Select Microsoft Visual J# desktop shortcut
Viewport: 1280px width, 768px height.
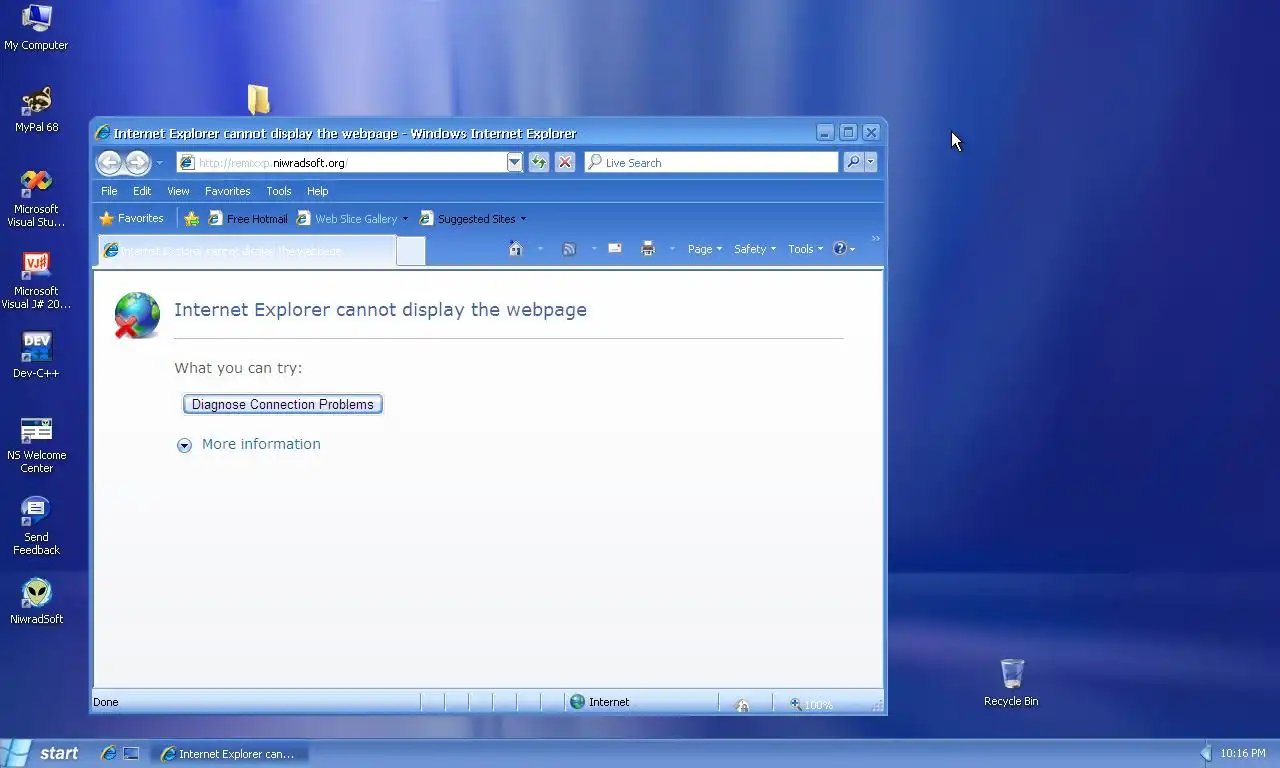click(x=36, y=281)
